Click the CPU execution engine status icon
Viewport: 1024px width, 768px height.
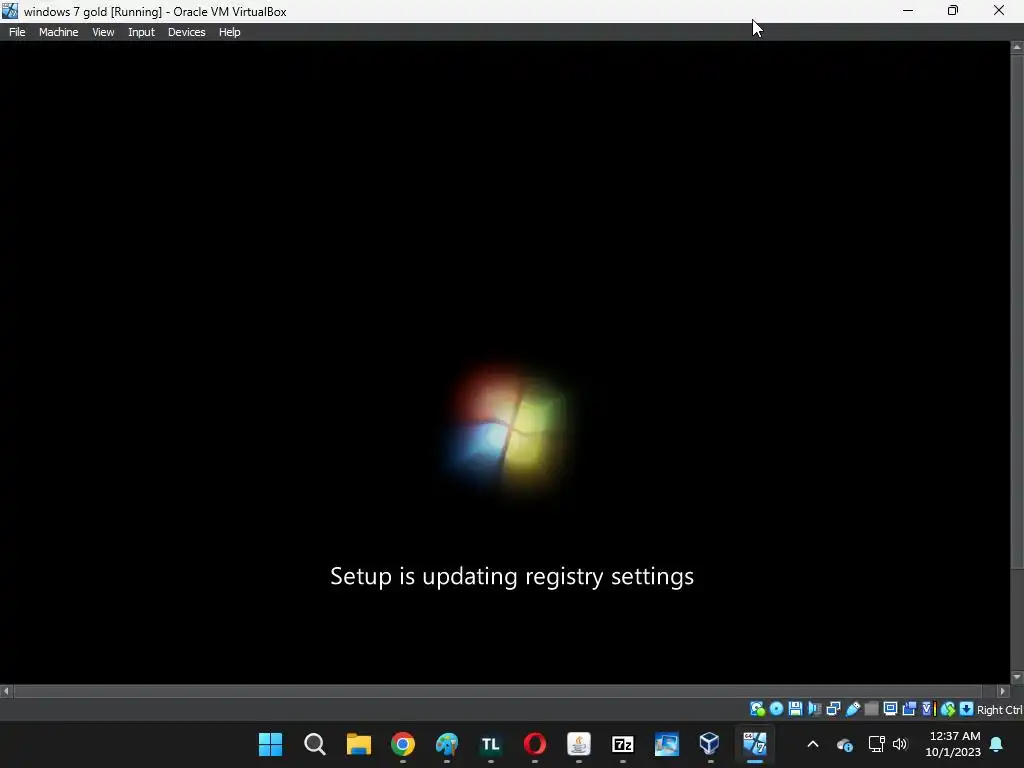tap(929, 709)
